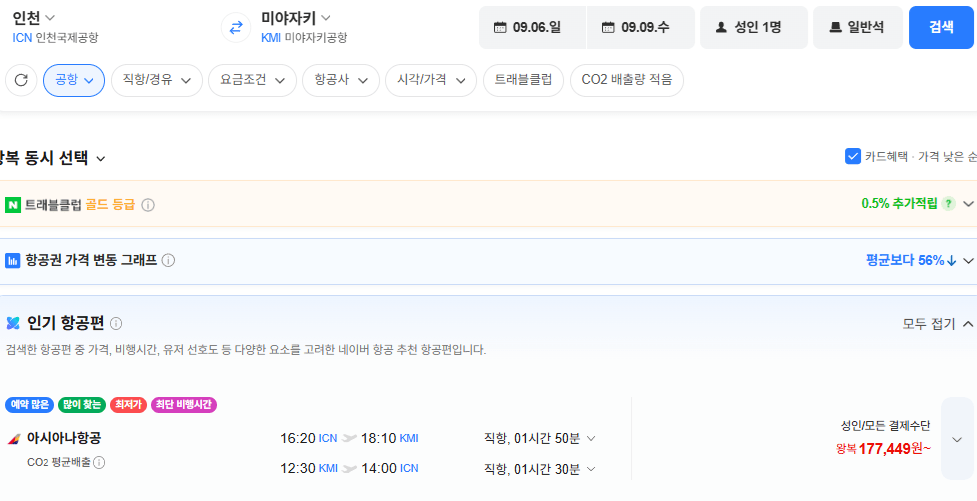977x501 pixels.
Task: Open the 직항/경유 filter dropdown
Action: coord(157,80)
